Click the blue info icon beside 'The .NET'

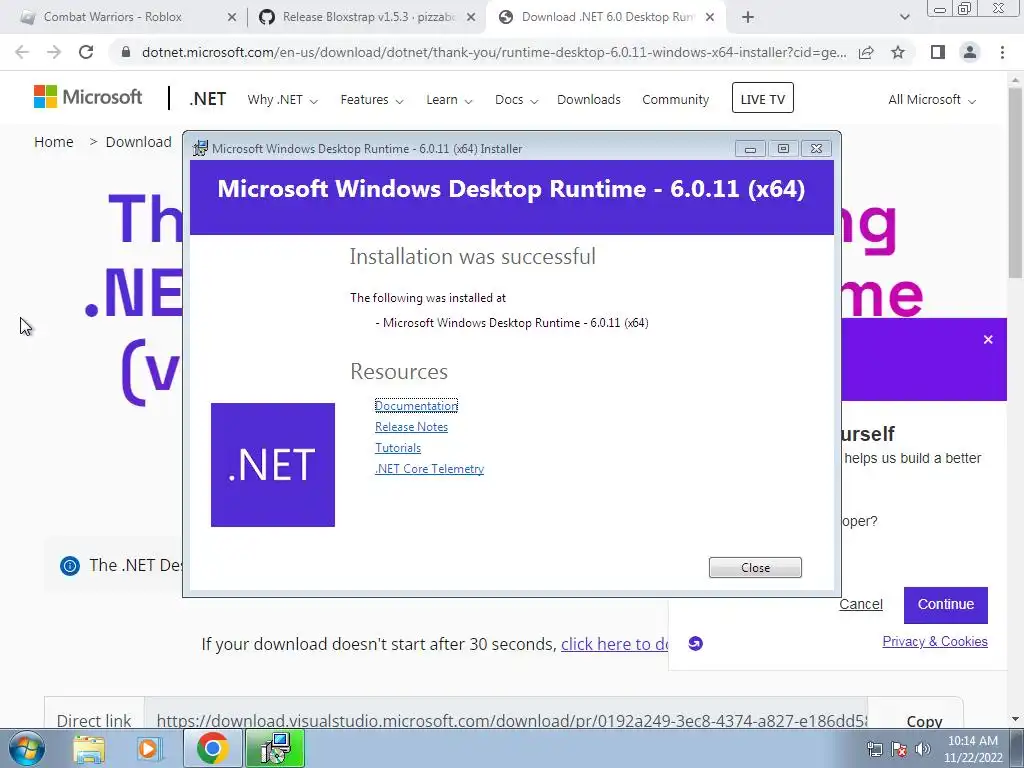[x=70, y=566]
